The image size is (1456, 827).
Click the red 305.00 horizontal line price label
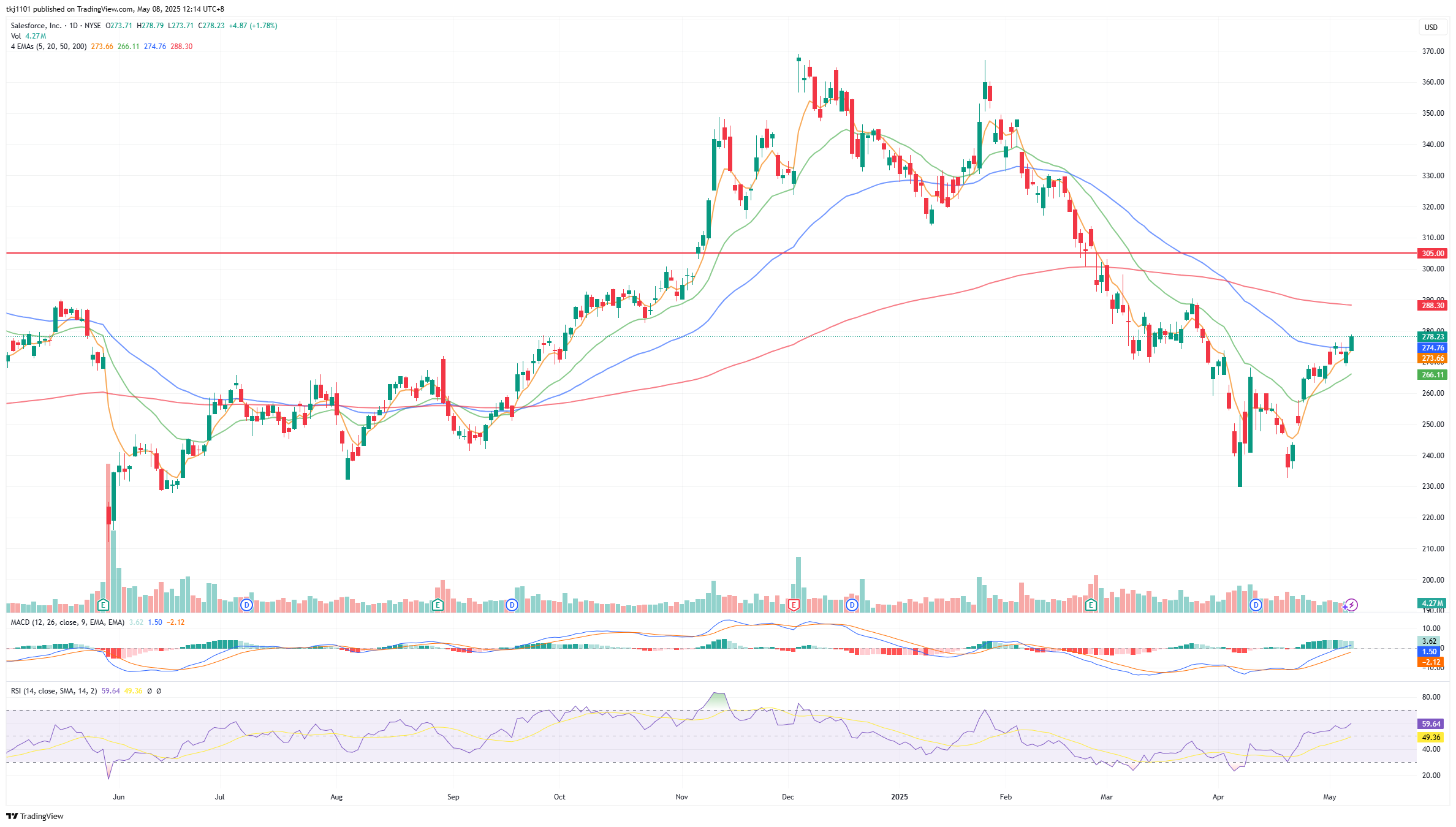pos(1433,253)
